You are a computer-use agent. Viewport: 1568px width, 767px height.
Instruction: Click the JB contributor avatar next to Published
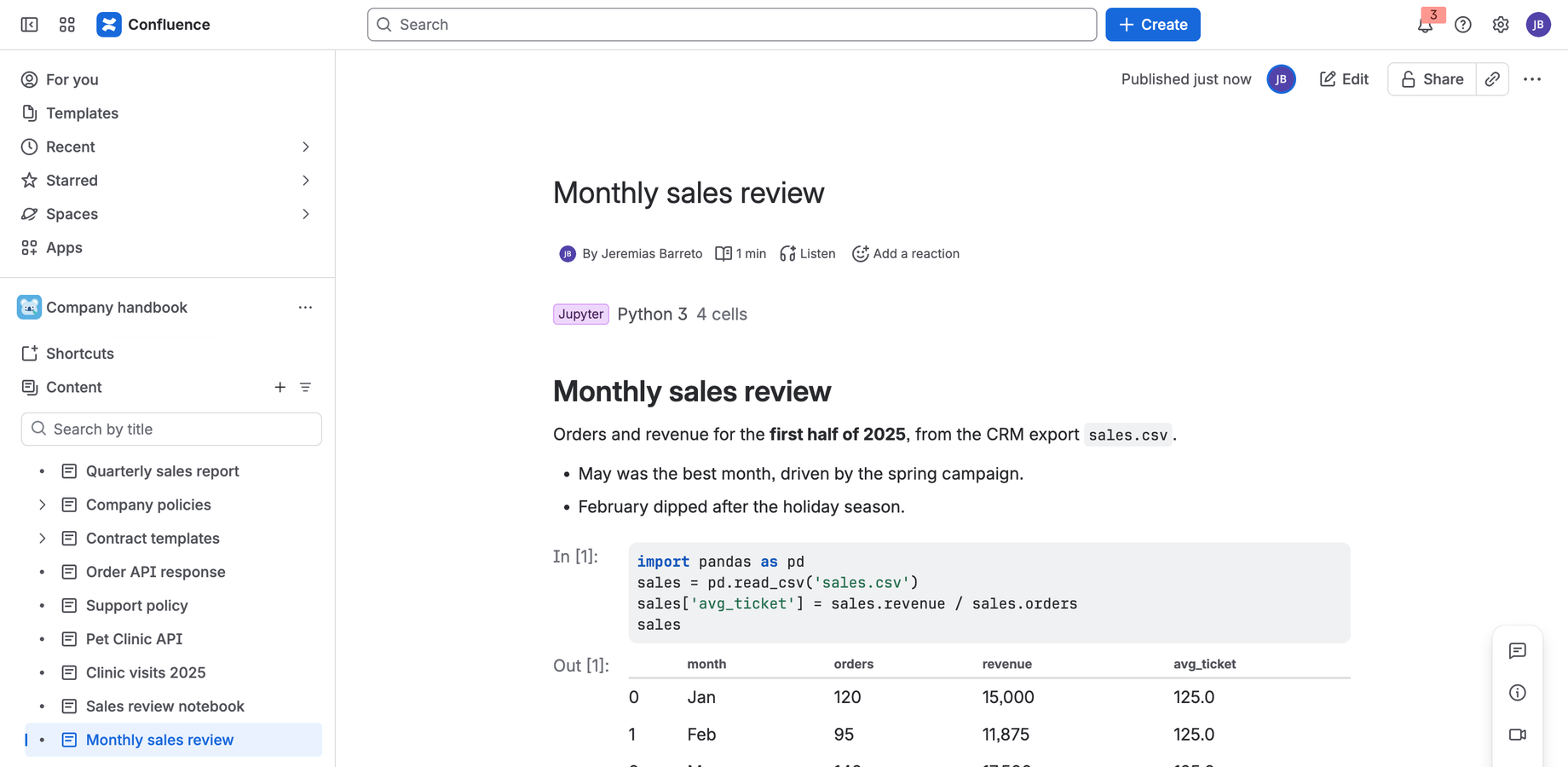click(x=1281, y=79)
